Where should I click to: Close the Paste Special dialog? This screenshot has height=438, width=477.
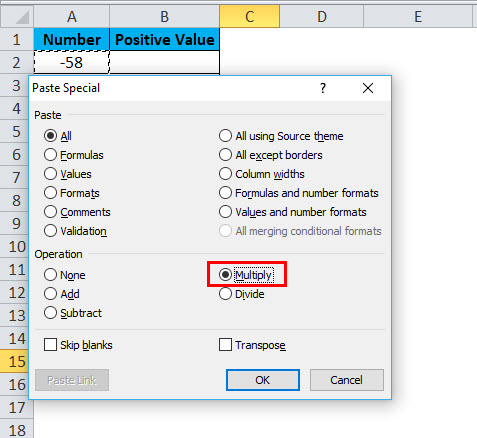pos(368,88)
